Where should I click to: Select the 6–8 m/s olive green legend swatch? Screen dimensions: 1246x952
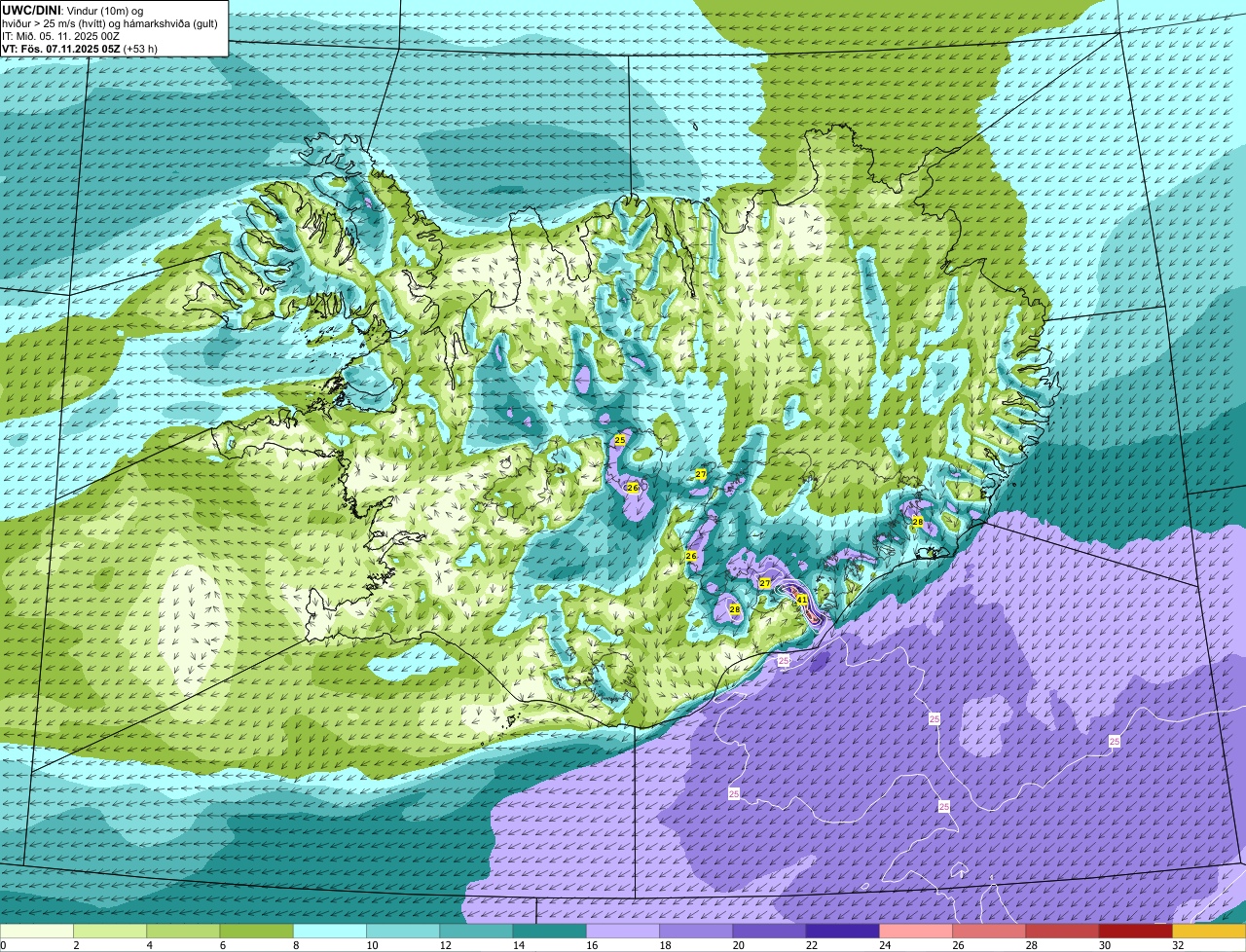click(x=256, y=932)
